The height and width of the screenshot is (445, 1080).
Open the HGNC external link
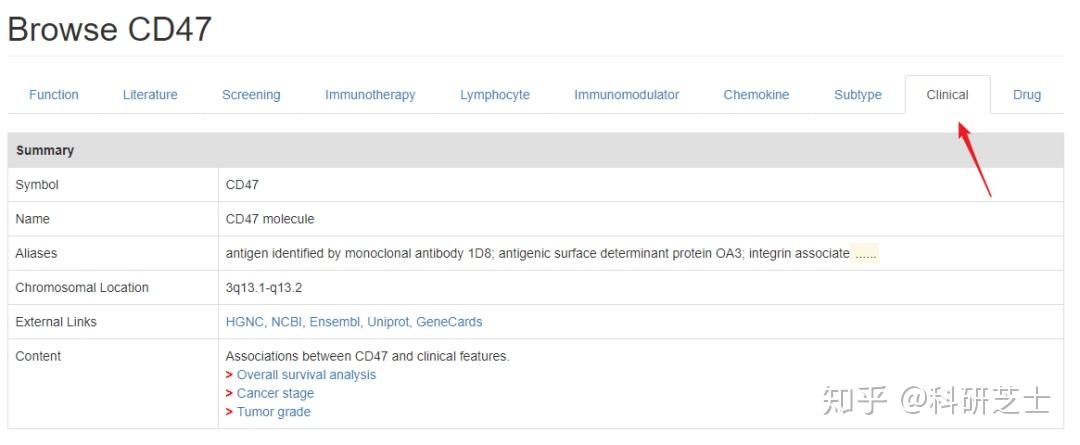tap(245, 322)
